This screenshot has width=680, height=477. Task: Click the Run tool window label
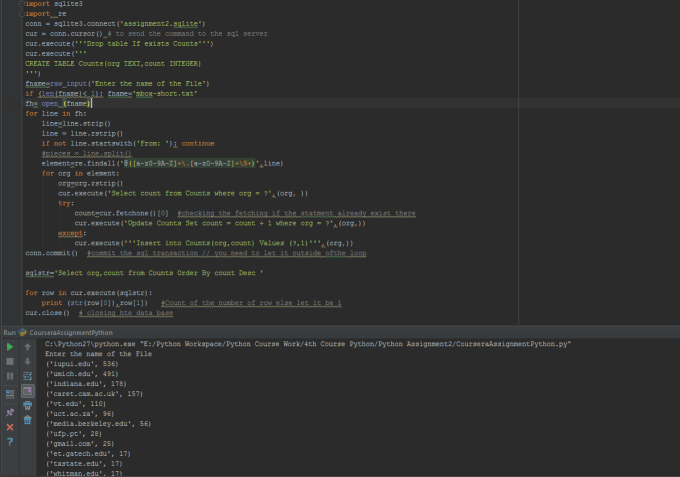point(10,333)
